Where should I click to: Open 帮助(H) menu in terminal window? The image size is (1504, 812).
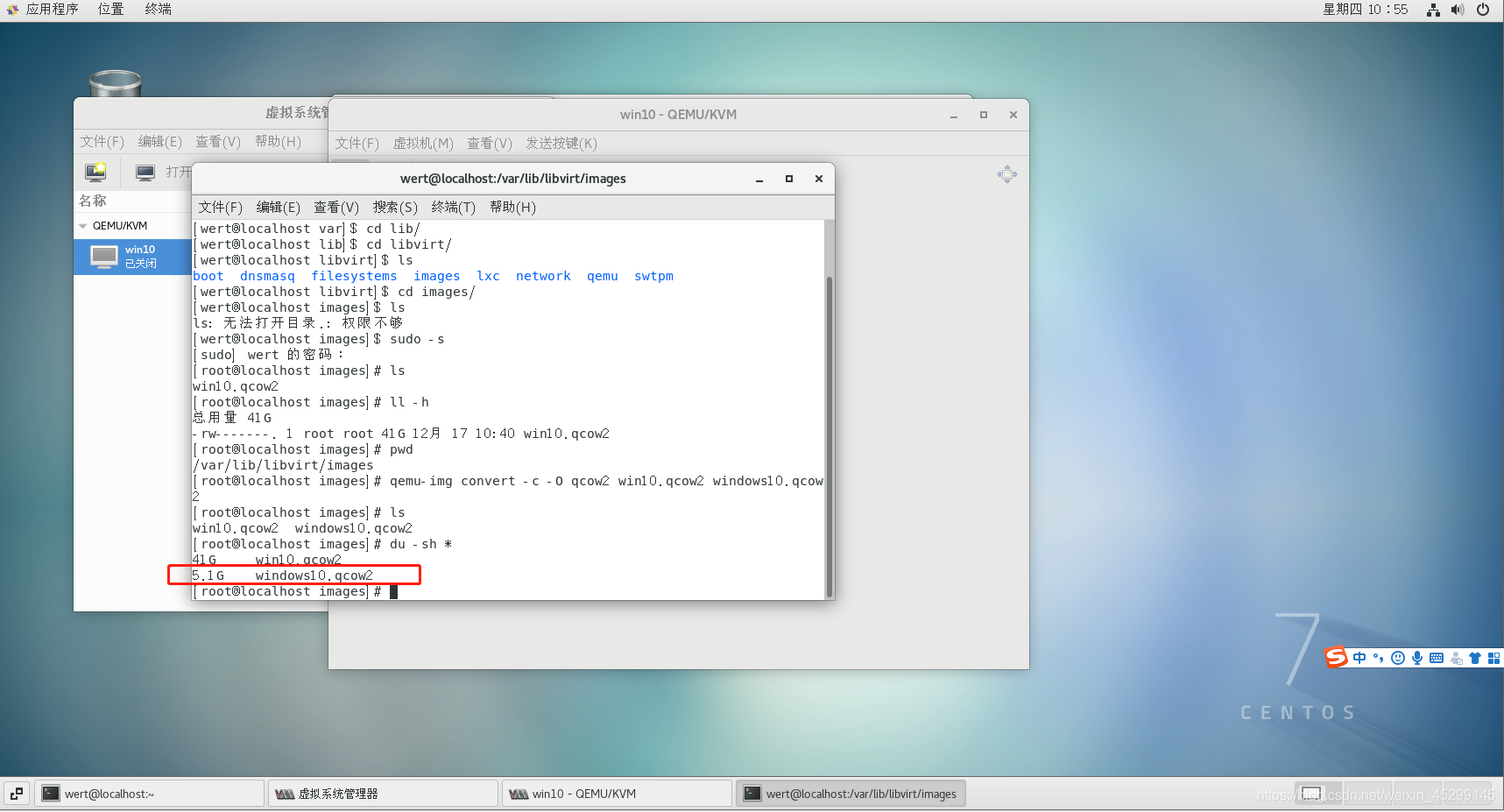[512, 207]
